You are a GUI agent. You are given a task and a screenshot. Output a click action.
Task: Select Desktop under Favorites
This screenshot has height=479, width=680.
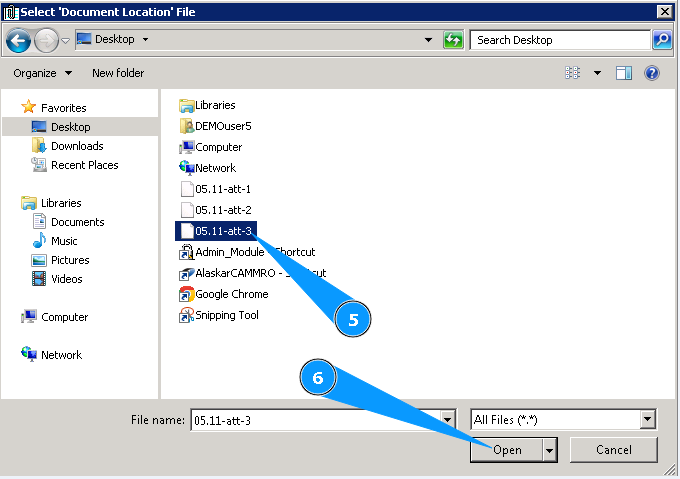(x=71, y=127)
